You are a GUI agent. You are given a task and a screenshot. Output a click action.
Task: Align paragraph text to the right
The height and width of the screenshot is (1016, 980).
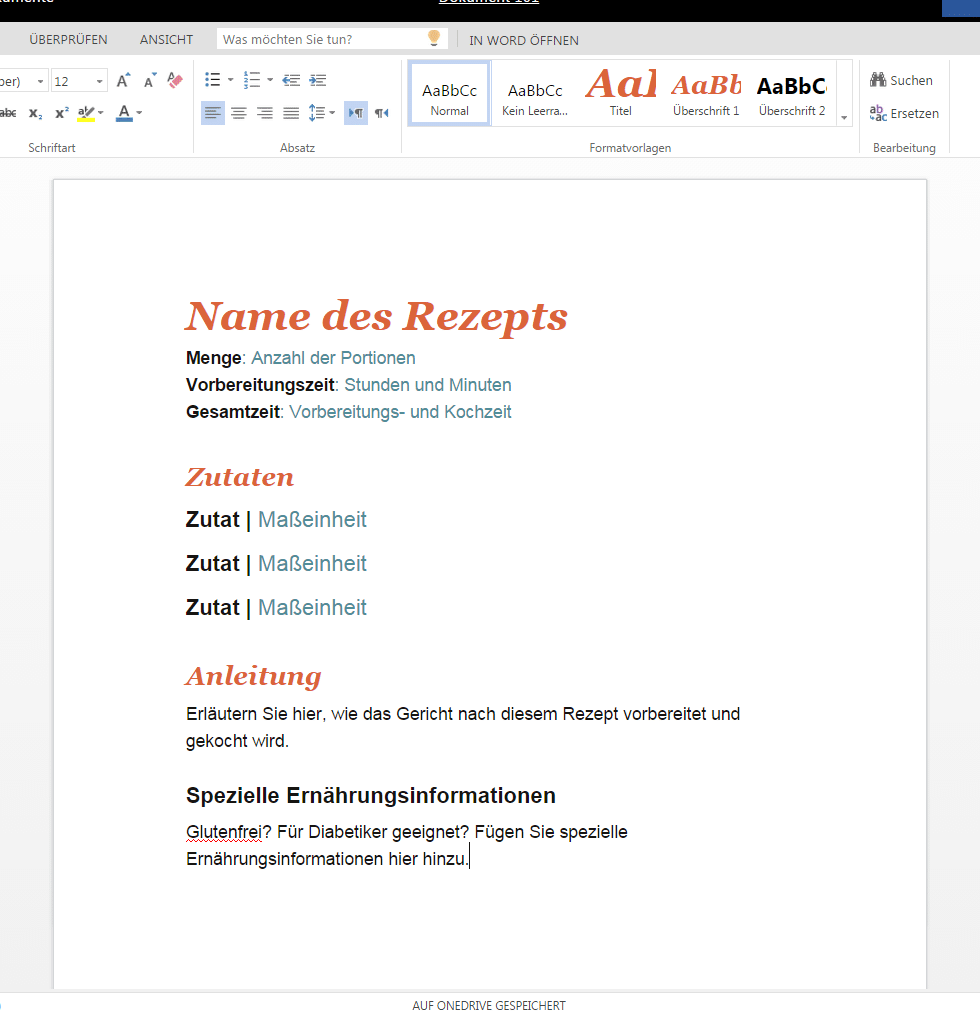click(265, 113)
